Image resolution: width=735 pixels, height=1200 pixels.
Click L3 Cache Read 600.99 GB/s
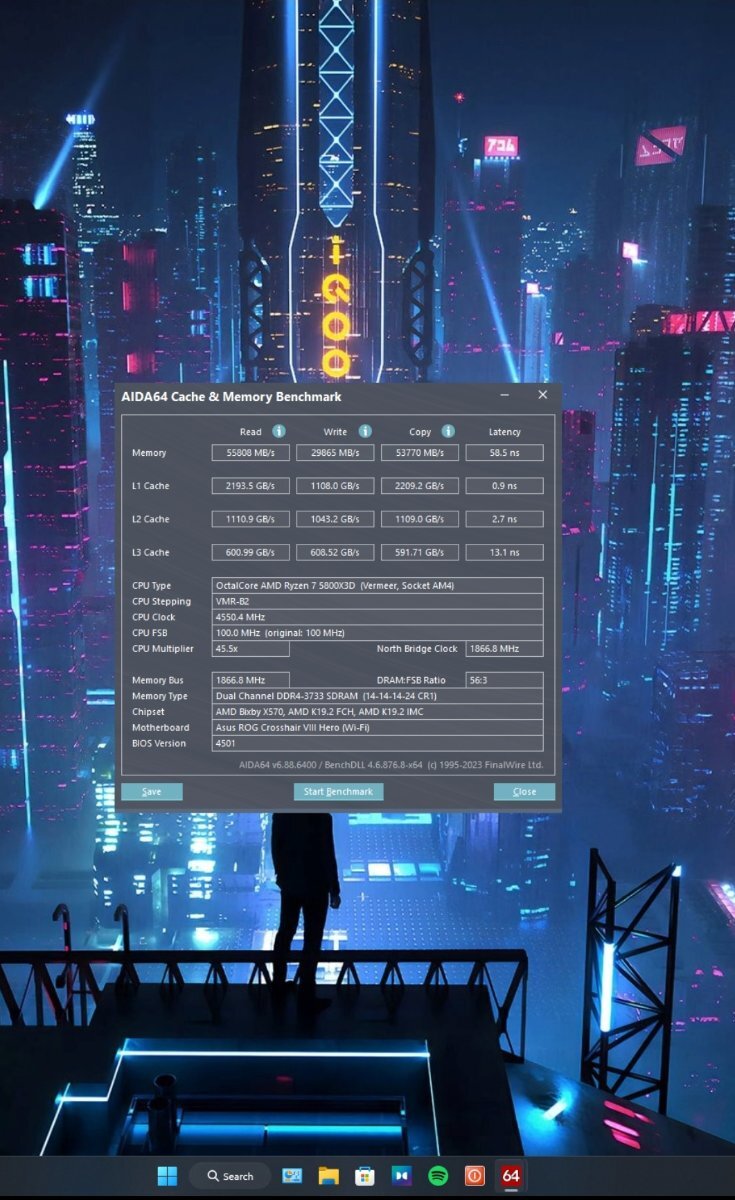pyautogui.click(x=250, y=552)
